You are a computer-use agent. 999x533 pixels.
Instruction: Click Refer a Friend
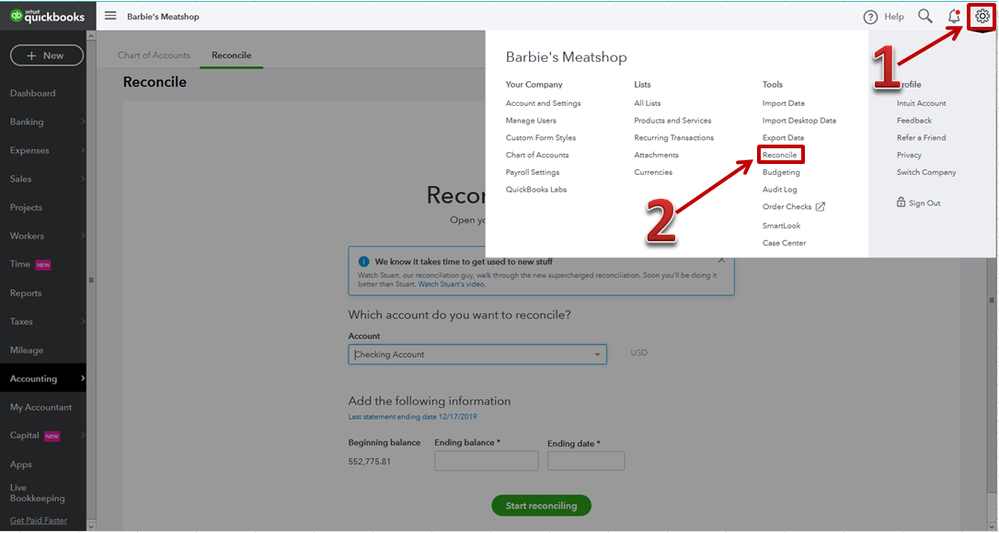[921, 138]
